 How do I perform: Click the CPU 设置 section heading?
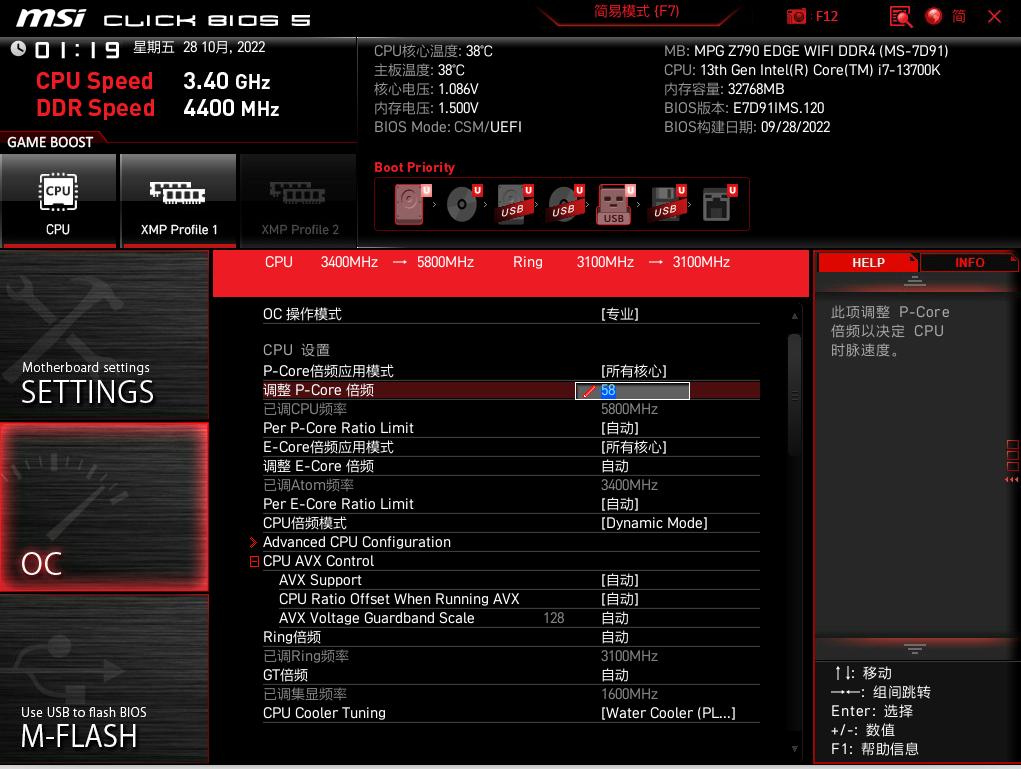[296, 350]
